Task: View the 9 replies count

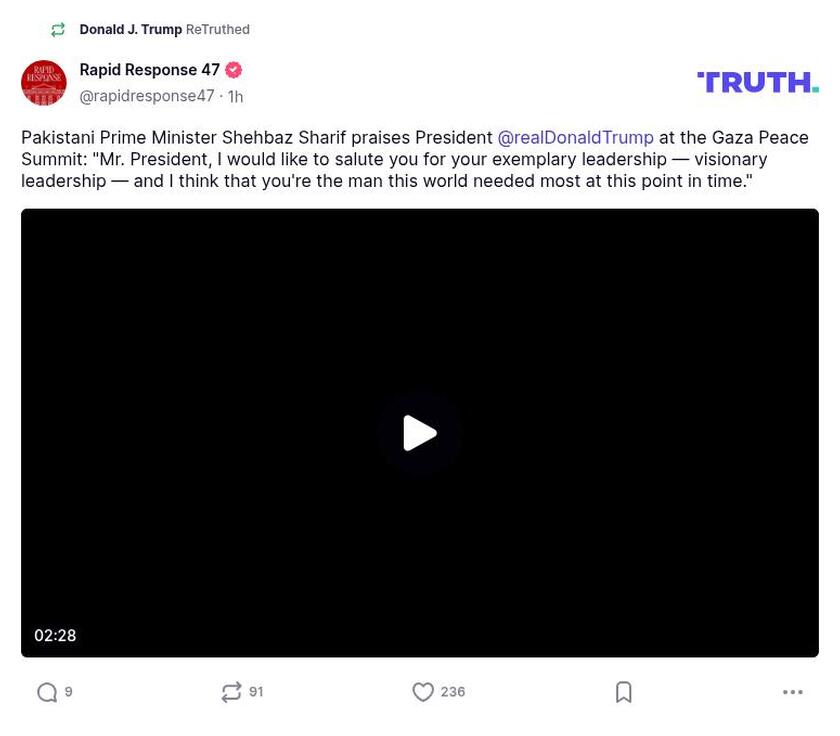Action: pyautogui.click(x=68, y=691)
